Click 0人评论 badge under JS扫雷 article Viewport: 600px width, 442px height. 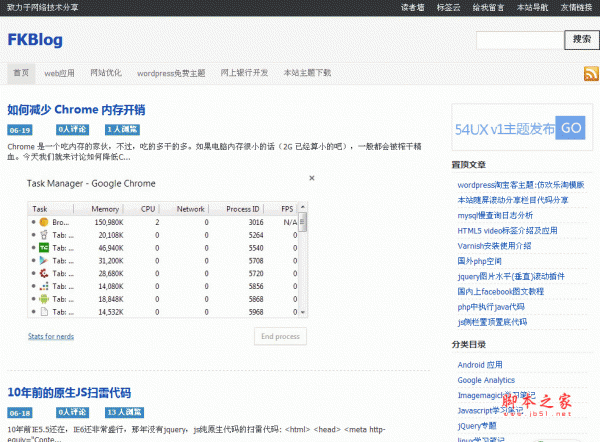tap(72, 412)
